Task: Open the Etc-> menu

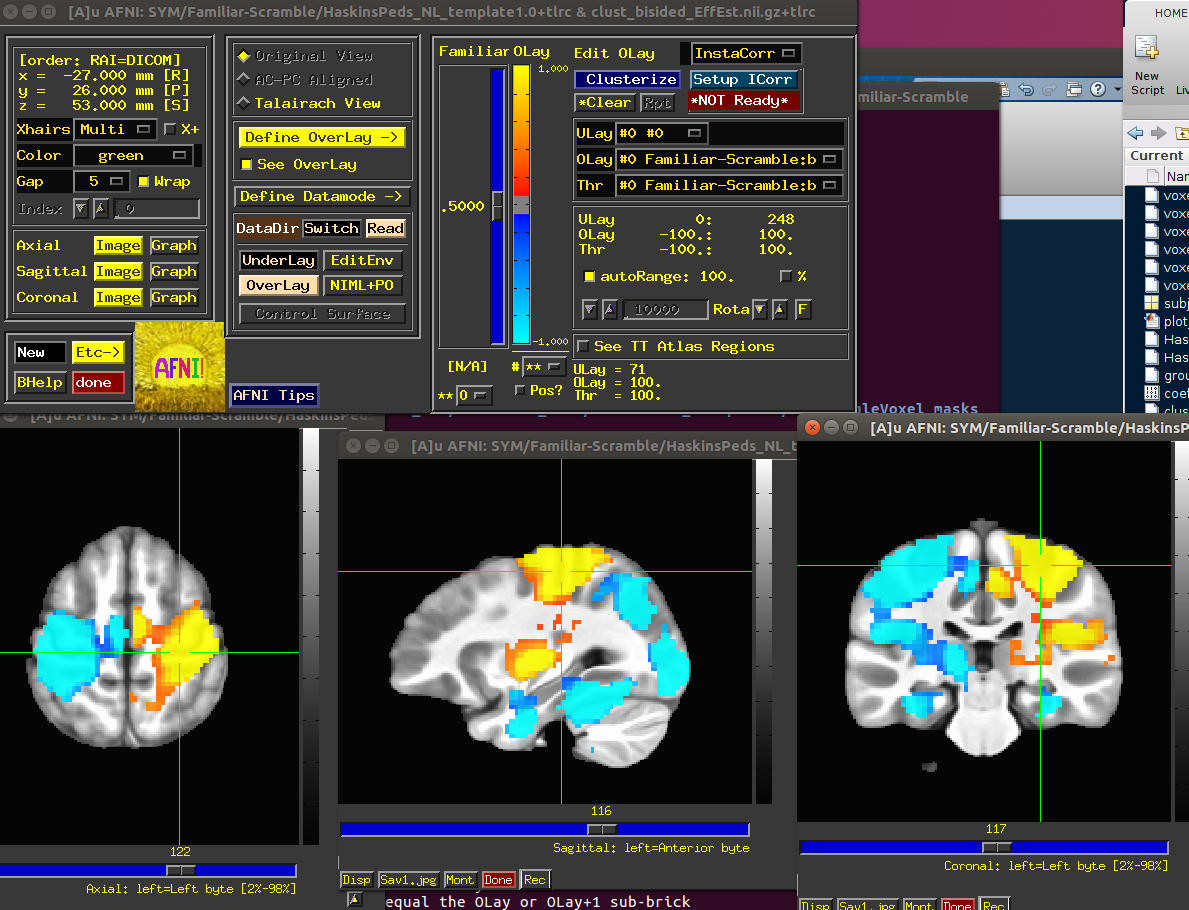Action: click(98, 353)
